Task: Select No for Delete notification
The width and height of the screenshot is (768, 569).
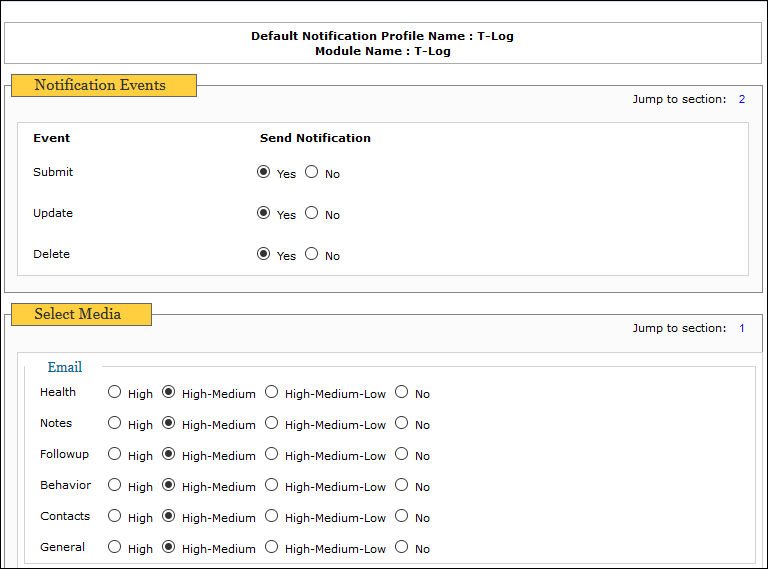Action: 312,254
